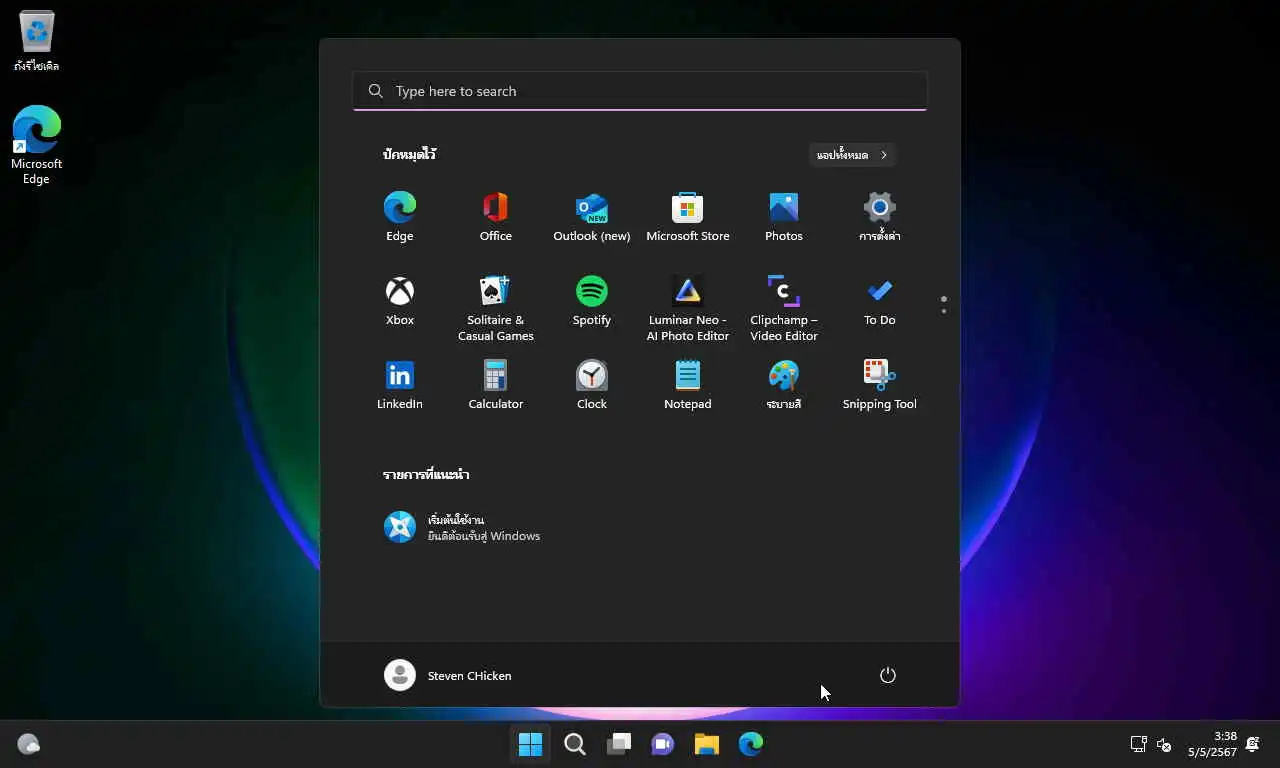
Task: Launch the Photos app
Action: [x=783, y=217]
